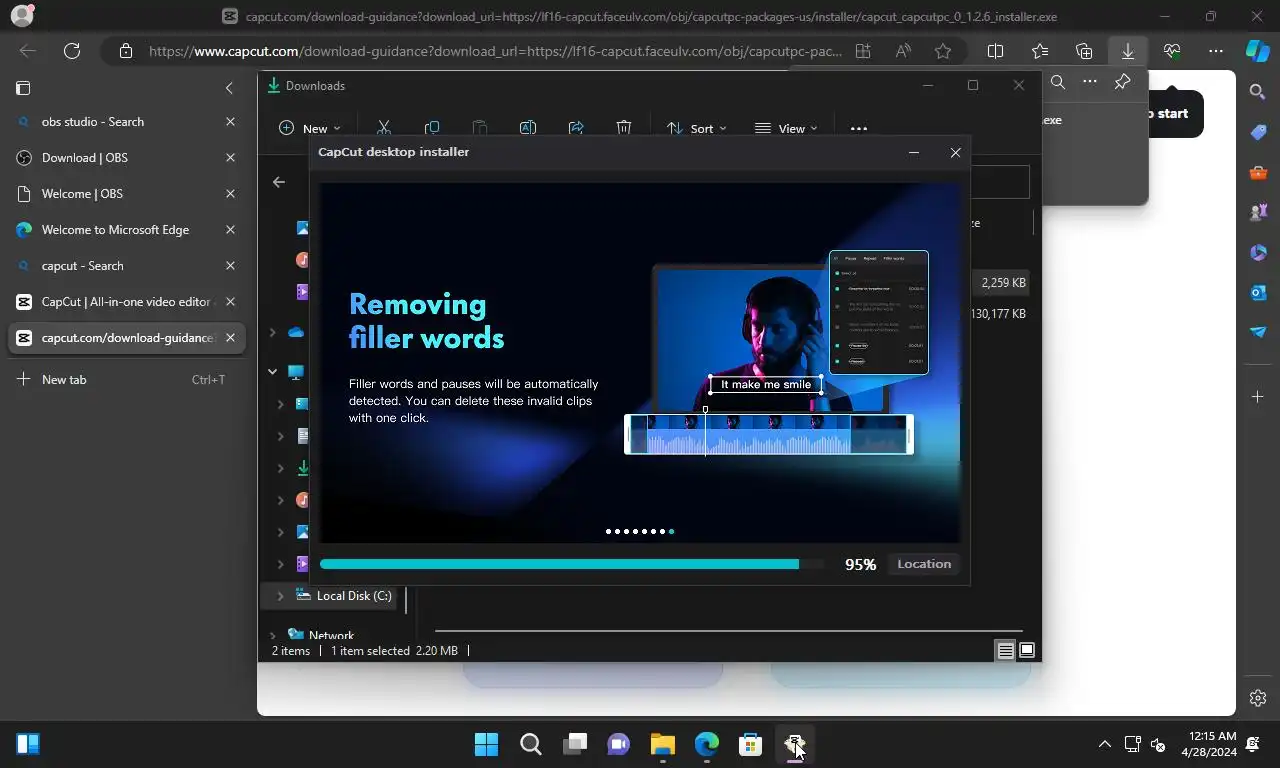Open Microsoft 365 in Edge sidebar
This screenshot has height=768, width=1280.
point(1258,252)
